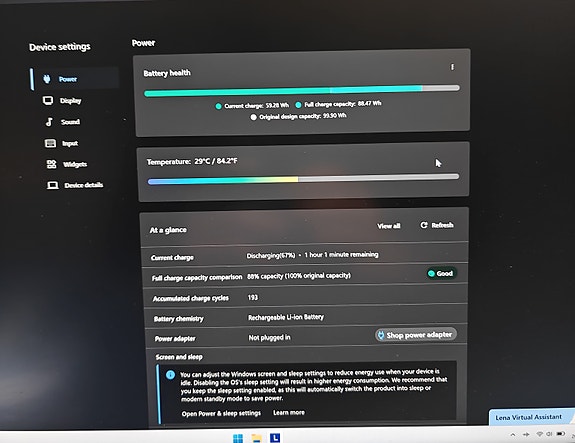Open Device details laptop icon
The width and height of the screenshot is (575, 443).
tap(52, 185)
